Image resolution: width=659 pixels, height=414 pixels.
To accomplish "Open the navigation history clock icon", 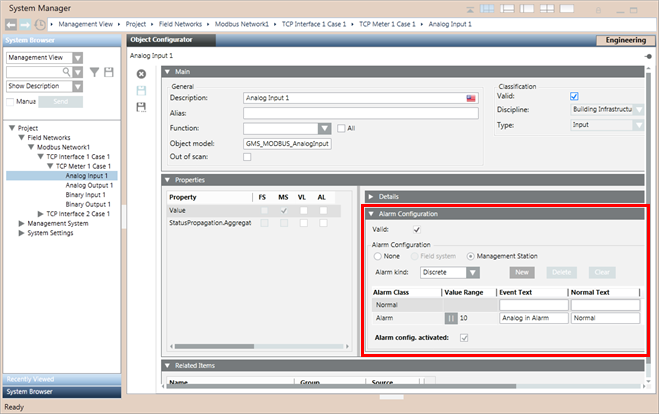I will click(39, 22).
